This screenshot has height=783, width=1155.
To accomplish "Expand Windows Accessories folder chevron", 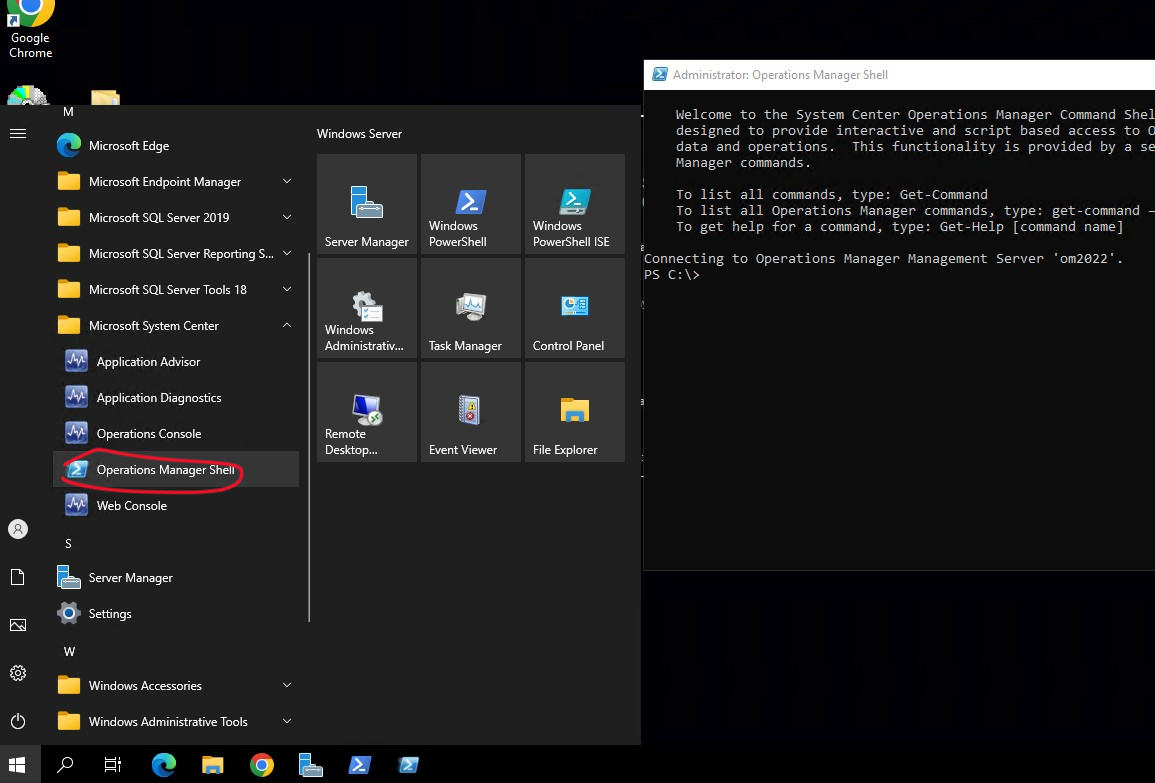I will [287, 685].
